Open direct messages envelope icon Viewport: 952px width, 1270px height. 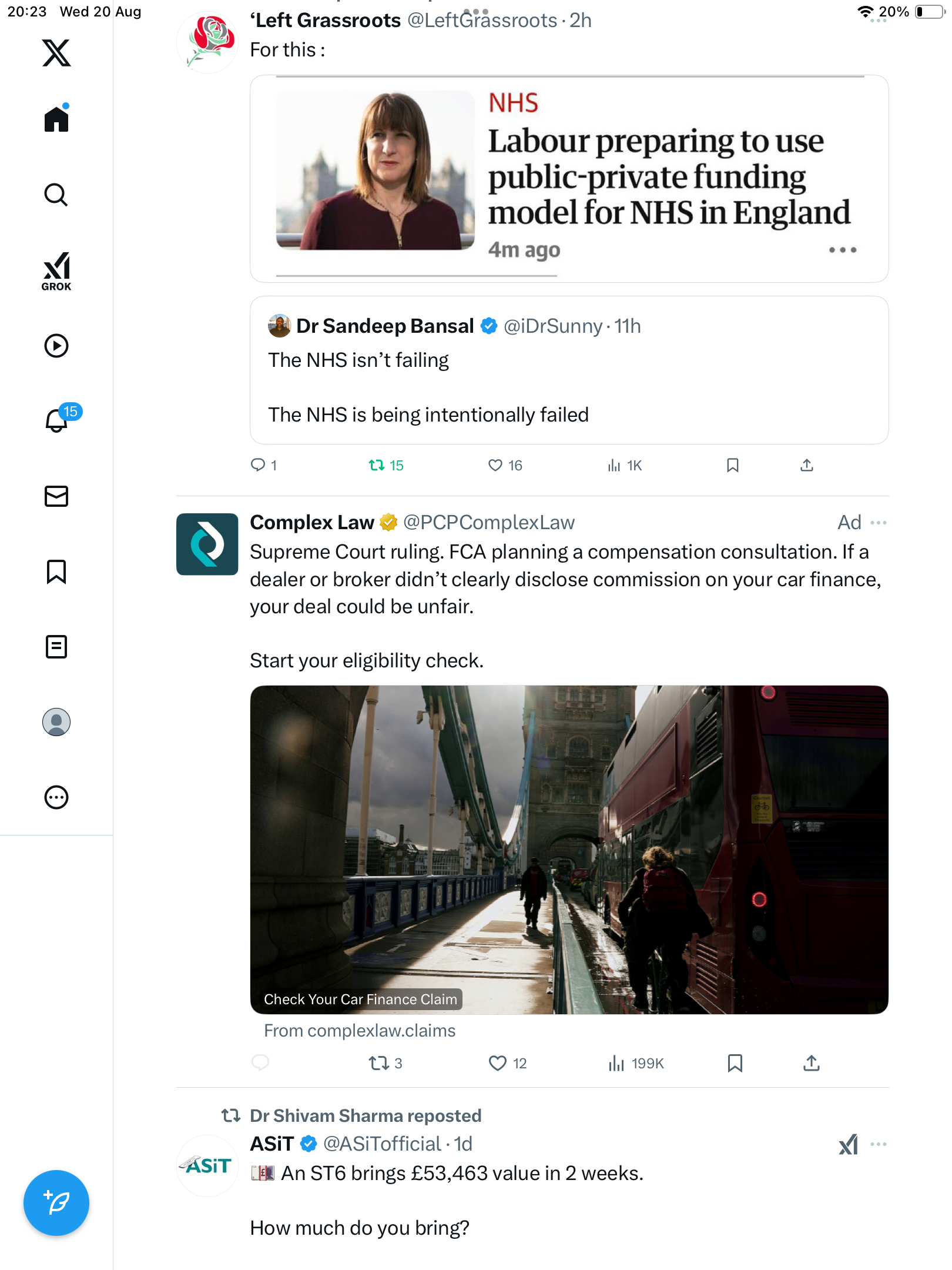[56, 496]
